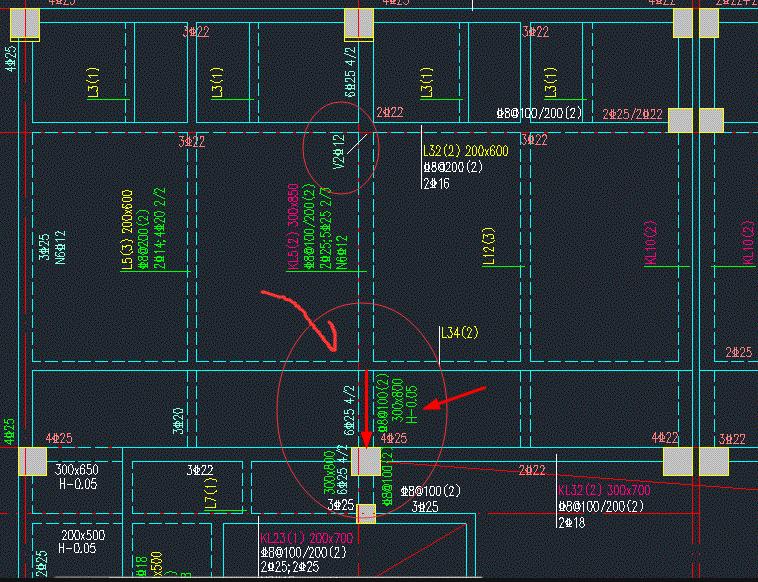758x582 pixels.
Task: Click the 'V2ф12' annotation with leader line
Action: (x=339, y=151)
